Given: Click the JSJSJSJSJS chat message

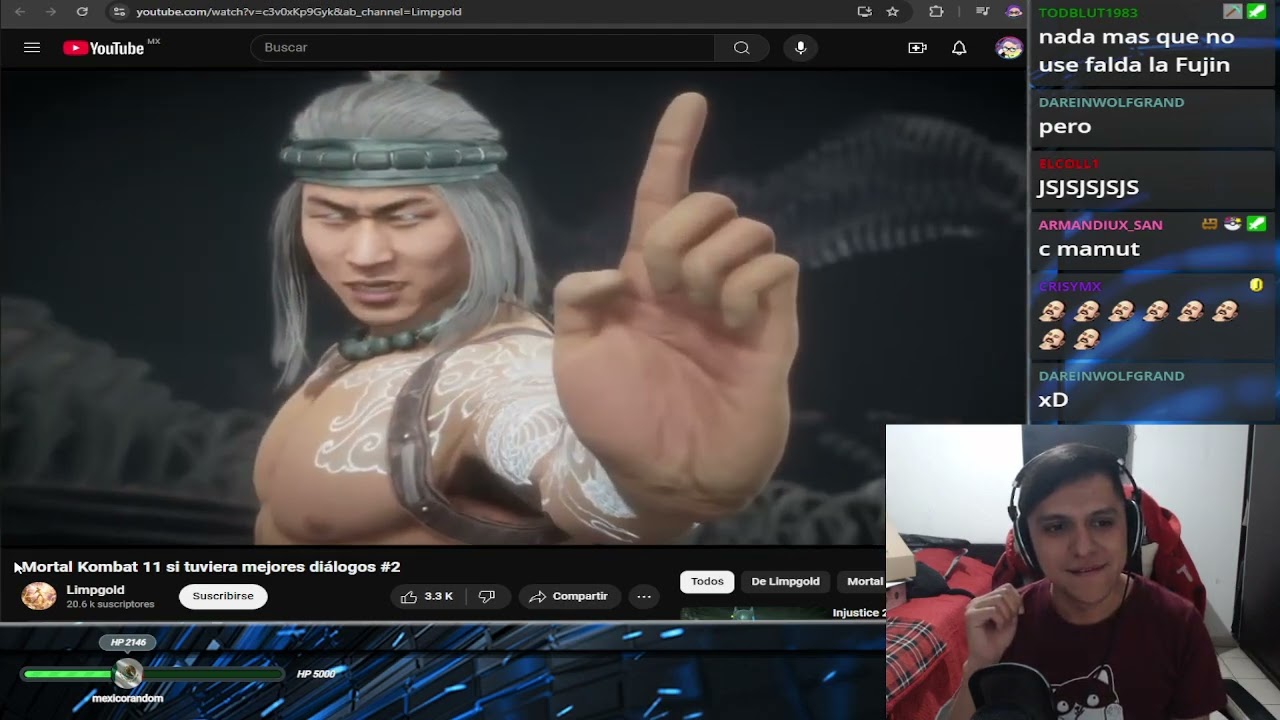Looking at the screenshot, I should coord(1088,188).
